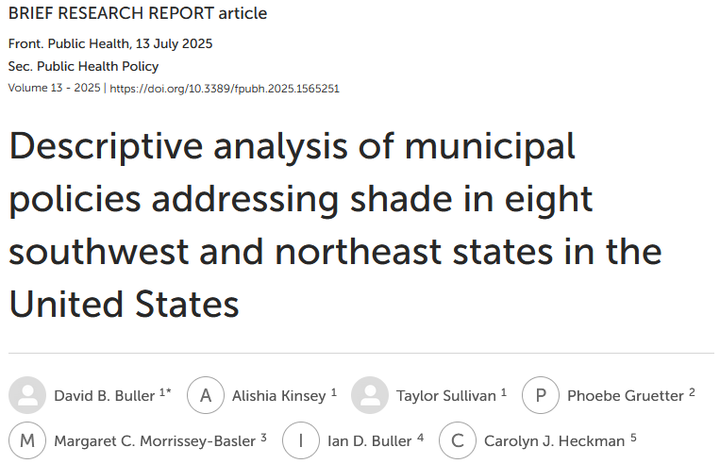Select Taylor Sullivan author name
This screenshot has width=720, height=464.
click(x=447, y=396)
